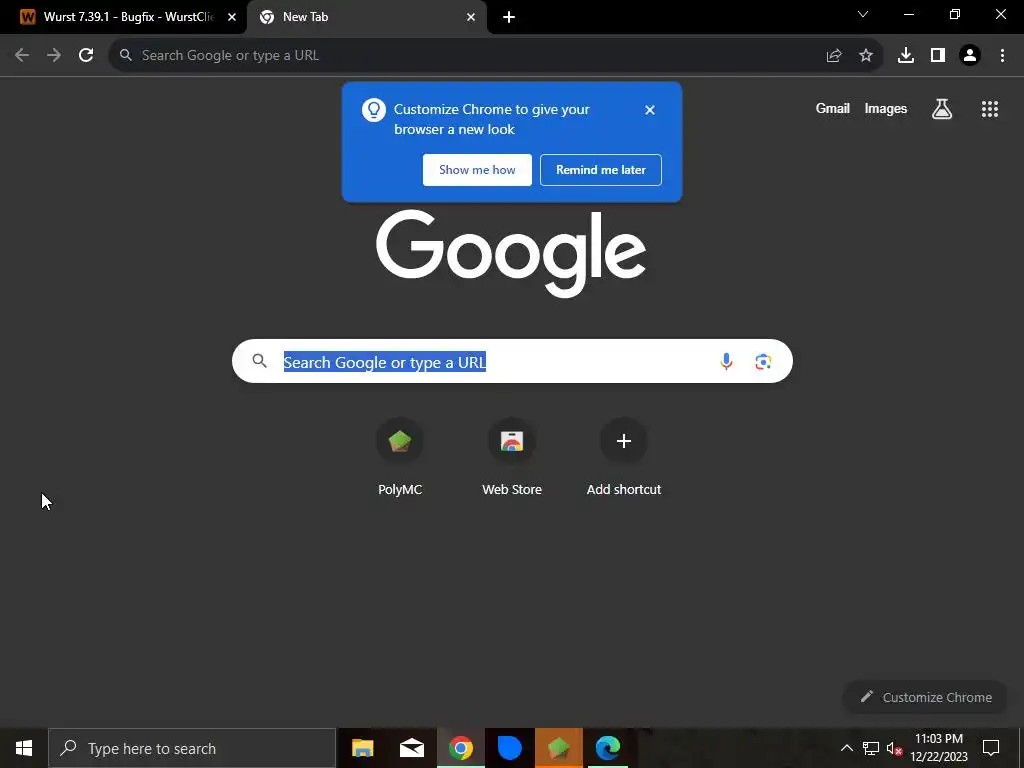The height and width of the screenshot is (768, 1024).
Task: Open the Images link
Action: click(x=886, y=109)
